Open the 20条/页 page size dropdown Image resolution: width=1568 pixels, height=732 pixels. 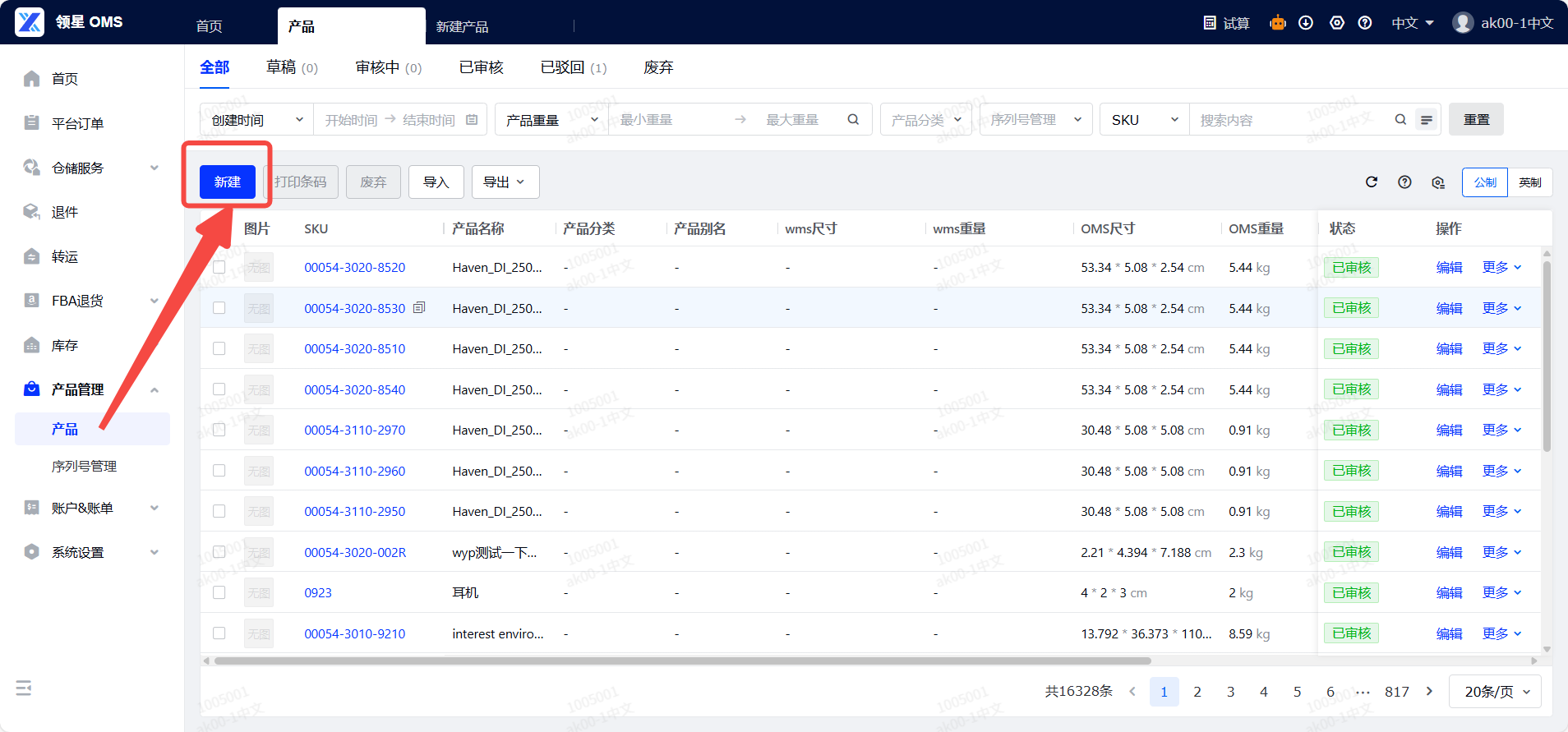pyautogui.click(x=1494, y=692)
